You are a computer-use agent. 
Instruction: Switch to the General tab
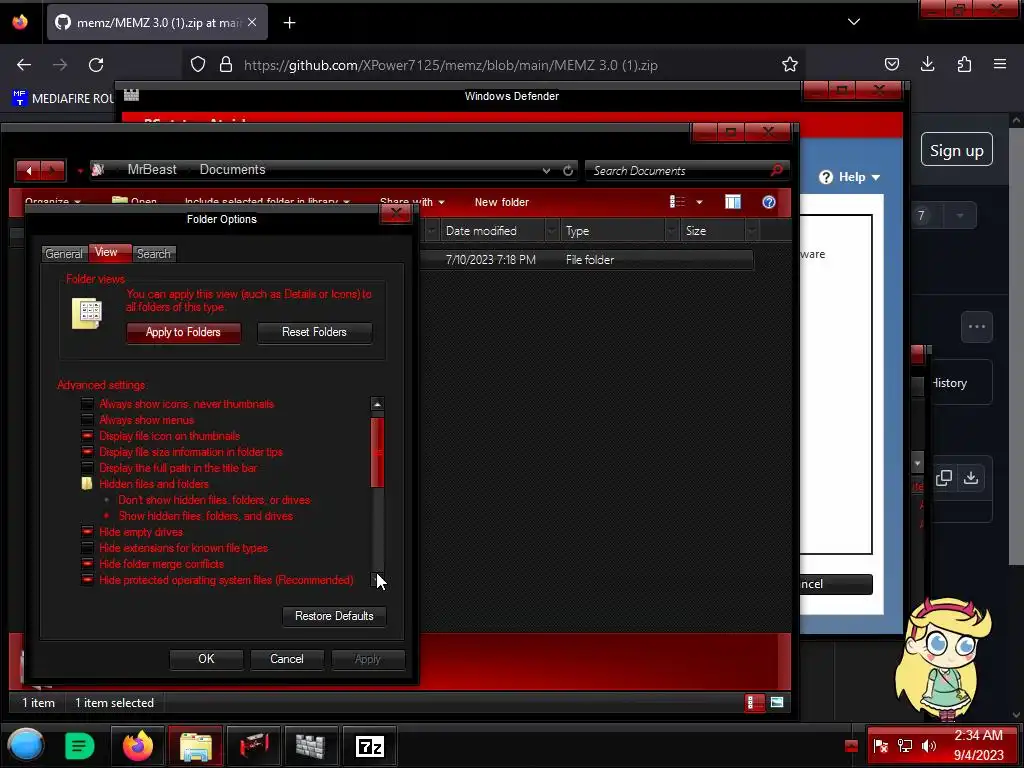(64, 254)
